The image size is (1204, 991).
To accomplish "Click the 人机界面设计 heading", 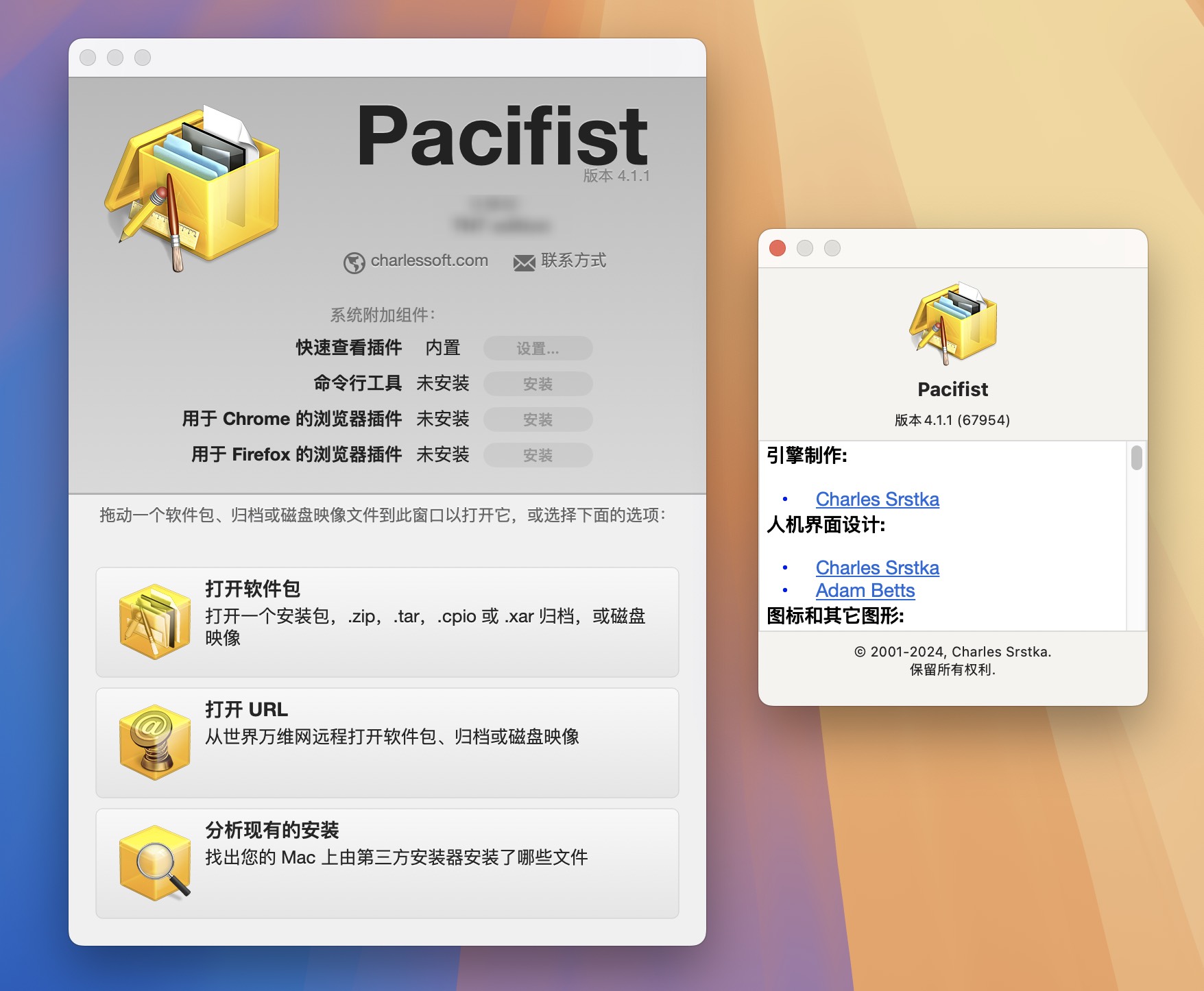I will (x=826, y=525).
